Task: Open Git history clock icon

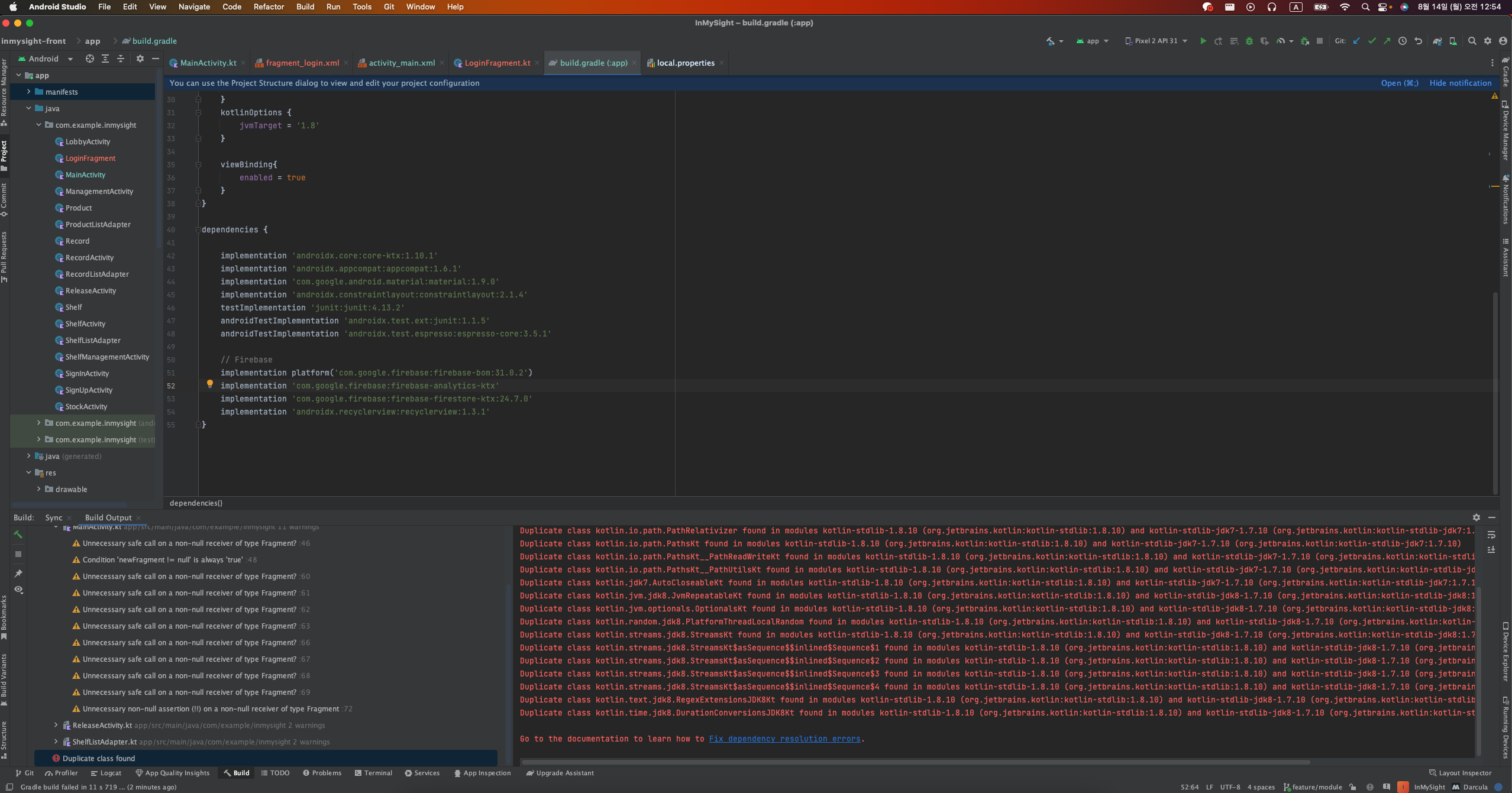Action: [x=1402, y=41]
